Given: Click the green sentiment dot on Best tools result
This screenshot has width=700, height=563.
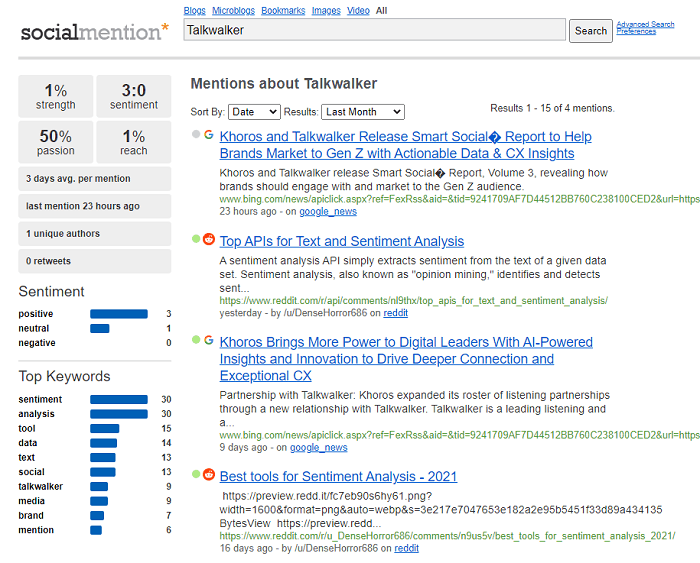Looking at the screenshot, I should [x=196, y=474].
